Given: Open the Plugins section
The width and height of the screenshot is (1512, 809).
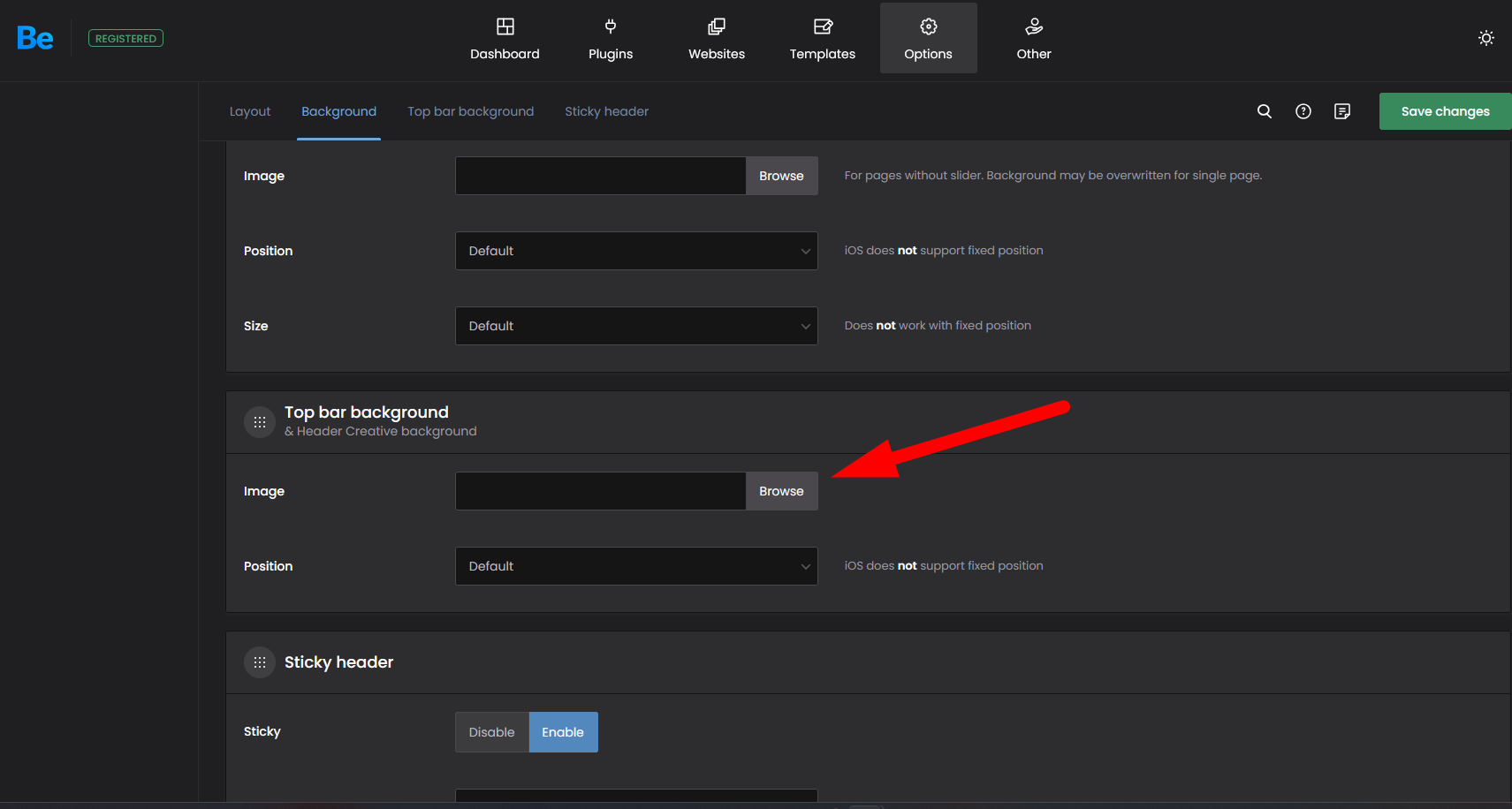Looking at the screenshot, I should pos(611,39).
